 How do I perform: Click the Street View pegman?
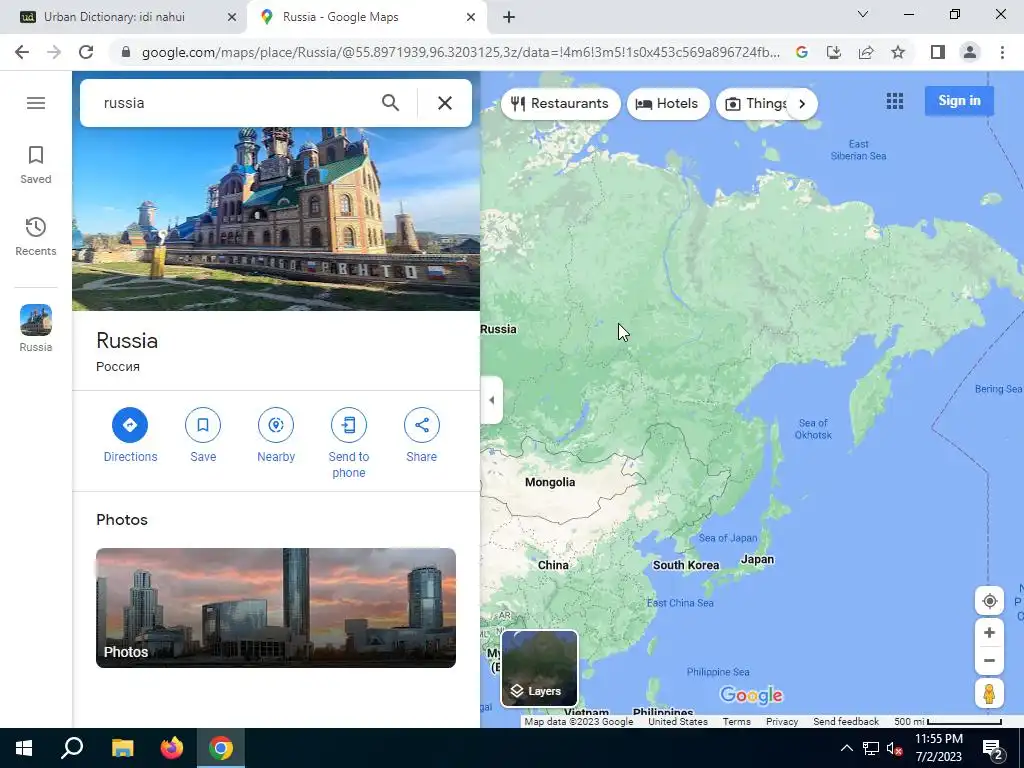click(989, 694)
